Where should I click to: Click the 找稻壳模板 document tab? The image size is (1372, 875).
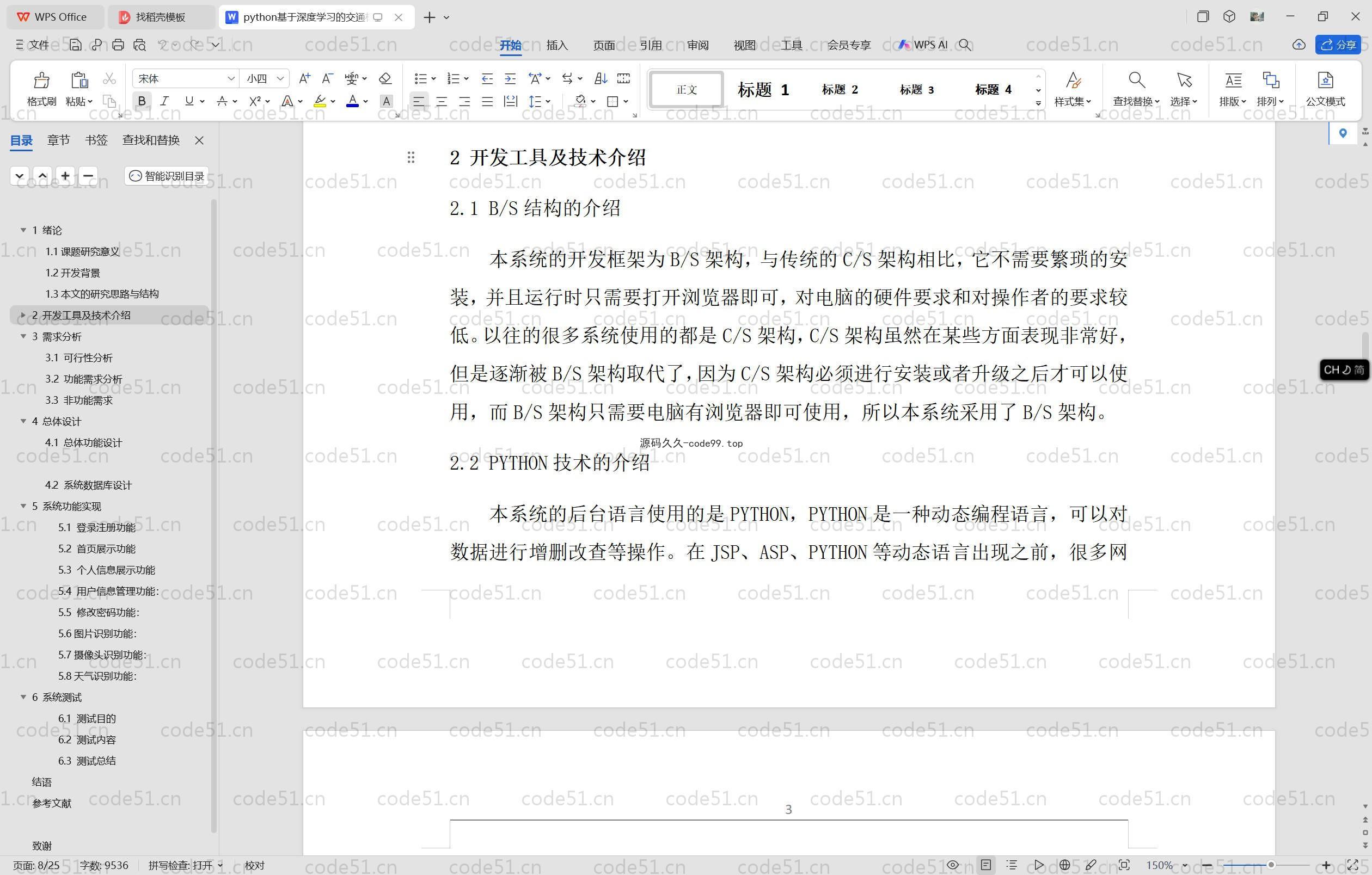click(161, 17)
